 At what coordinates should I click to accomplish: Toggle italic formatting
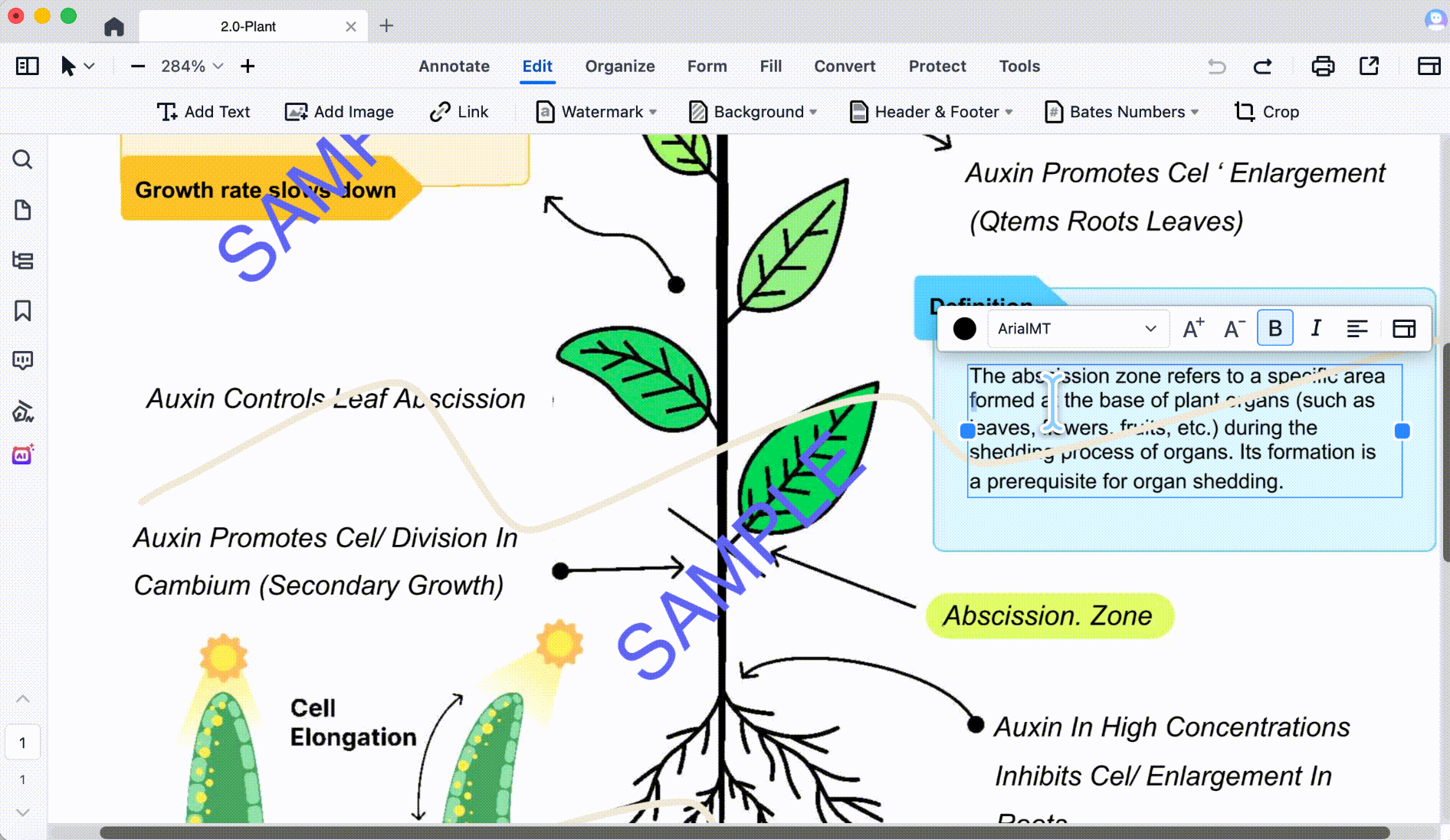click(x=1316, y=329)
